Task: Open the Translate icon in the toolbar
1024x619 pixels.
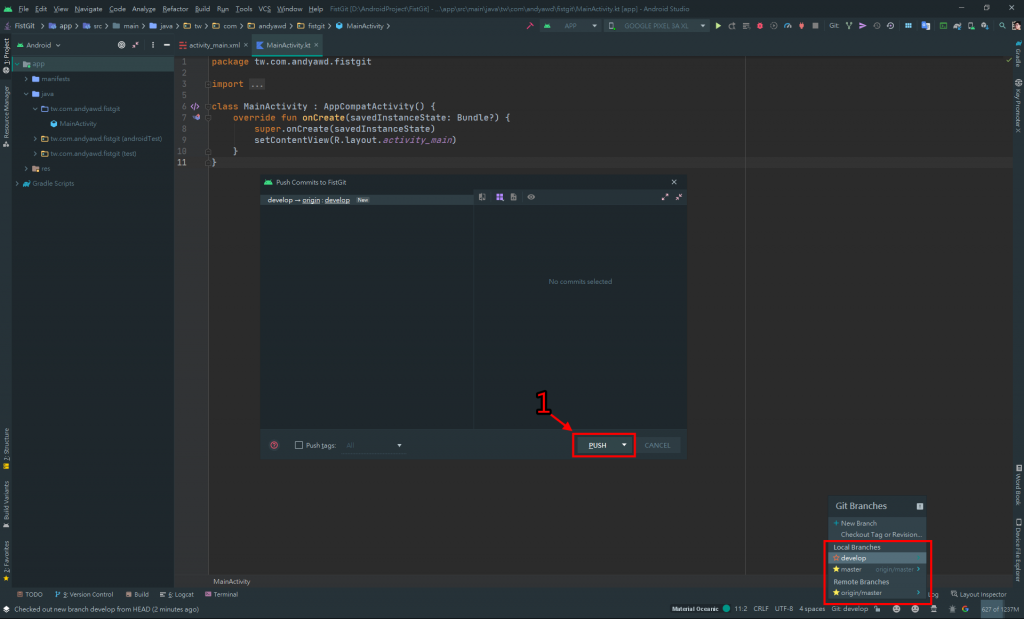Action: (x=925, y=26)
